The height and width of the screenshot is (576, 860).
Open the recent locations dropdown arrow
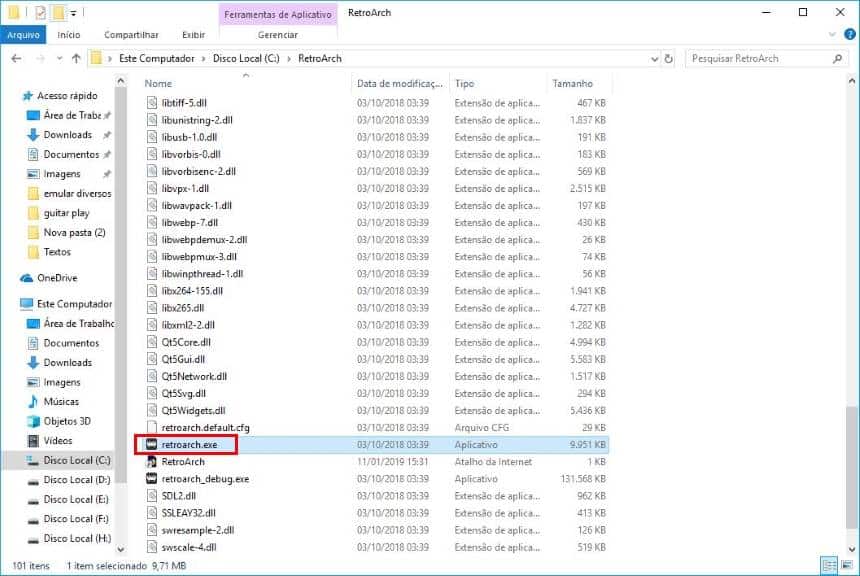[x=59, y=58]
